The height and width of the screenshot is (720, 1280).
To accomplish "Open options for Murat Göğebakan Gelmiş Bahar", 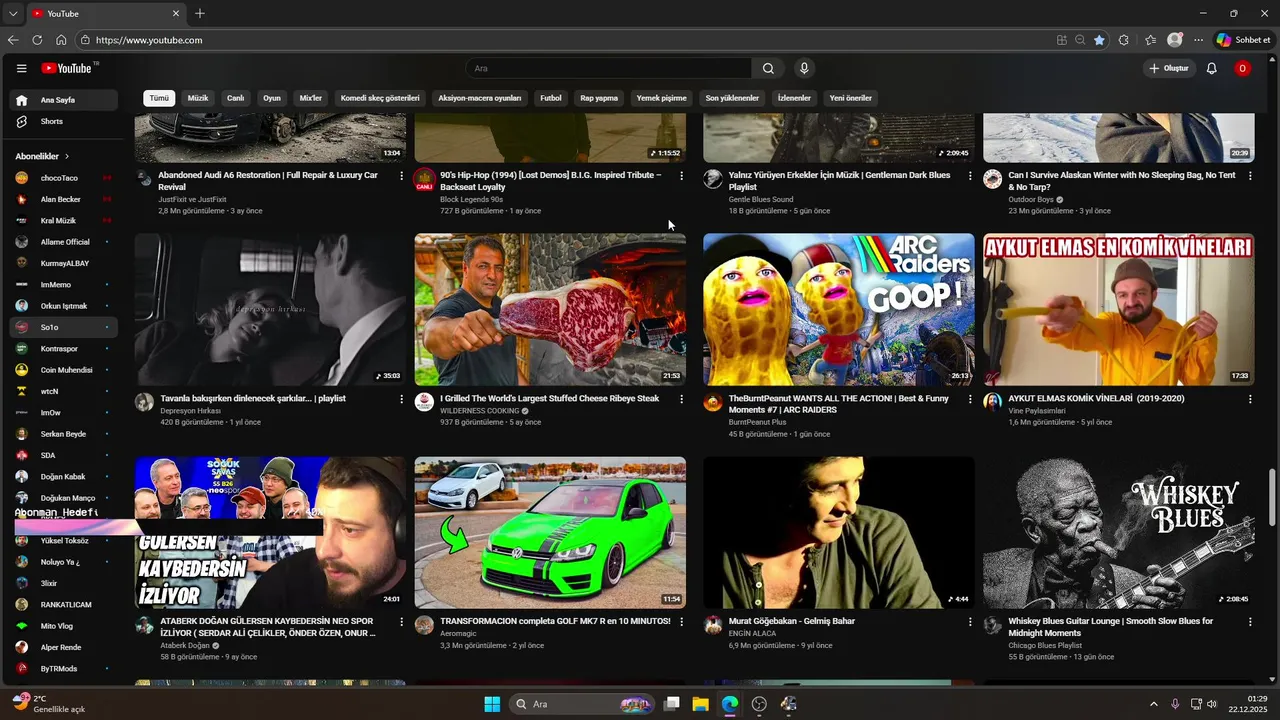I will click(x=970, y=622).
